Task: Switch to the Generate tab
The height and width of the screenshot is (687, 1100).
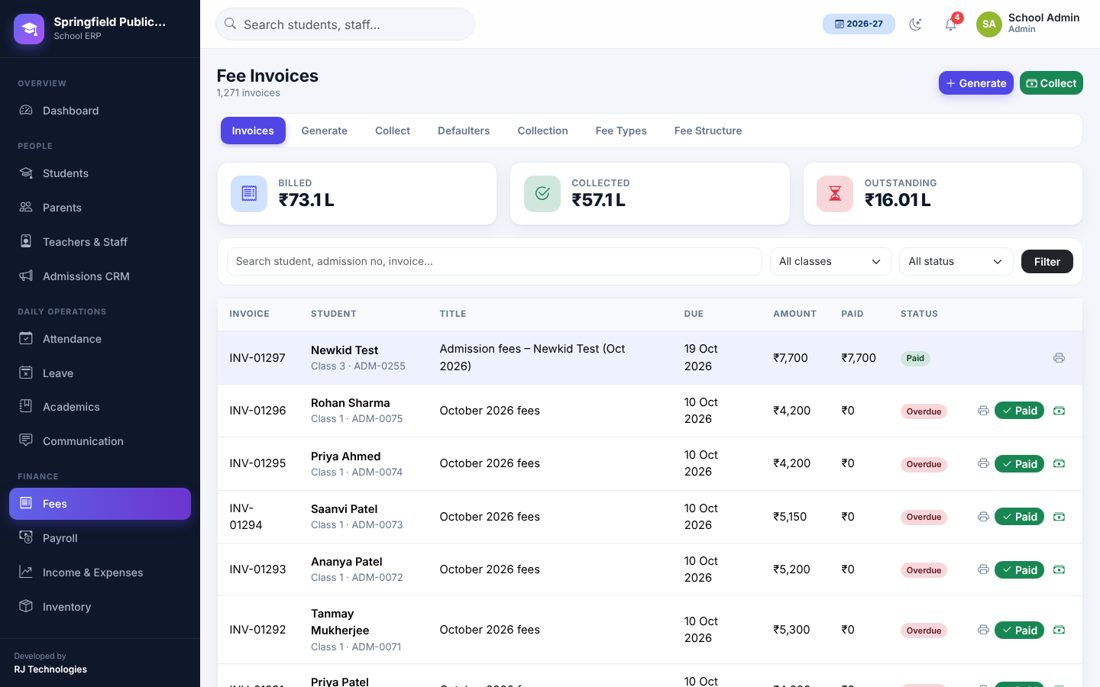Action: point(324,131)
